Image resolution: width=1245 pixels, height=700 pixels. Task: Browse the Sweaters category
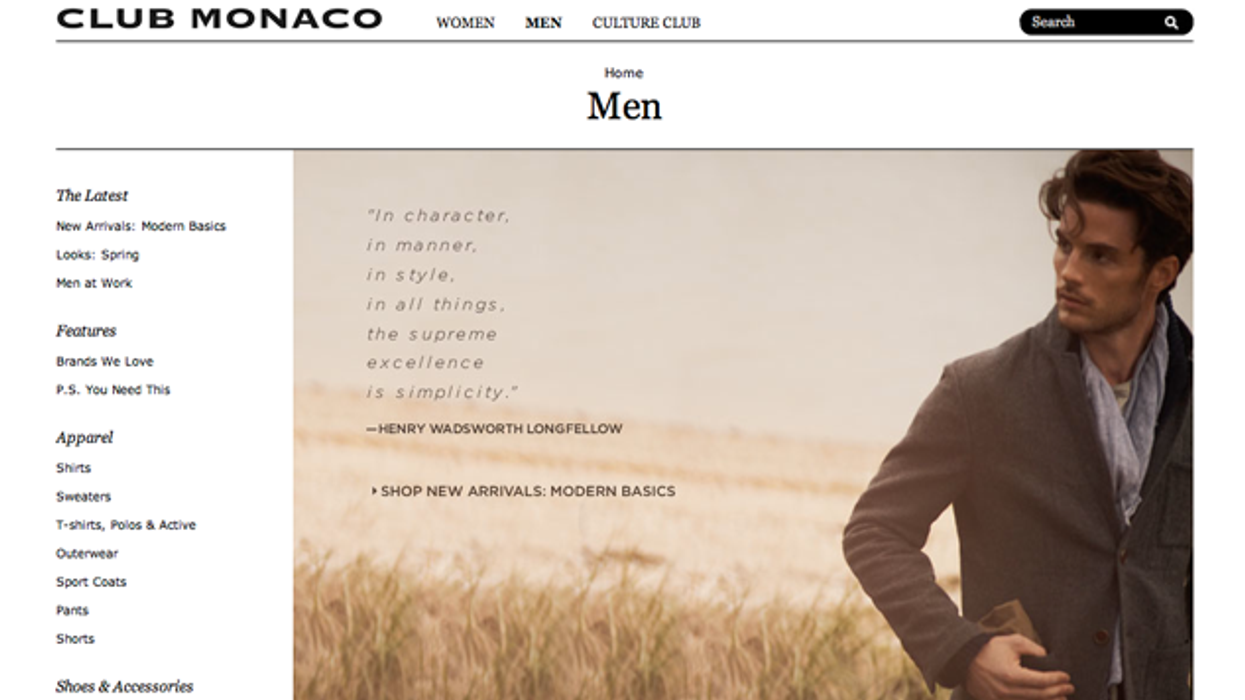[83, 496]
